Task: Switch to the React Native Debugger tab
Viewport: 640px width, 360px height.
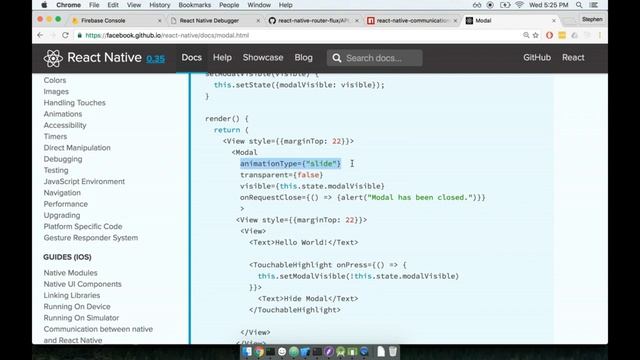Action: [x=209, y=20]
